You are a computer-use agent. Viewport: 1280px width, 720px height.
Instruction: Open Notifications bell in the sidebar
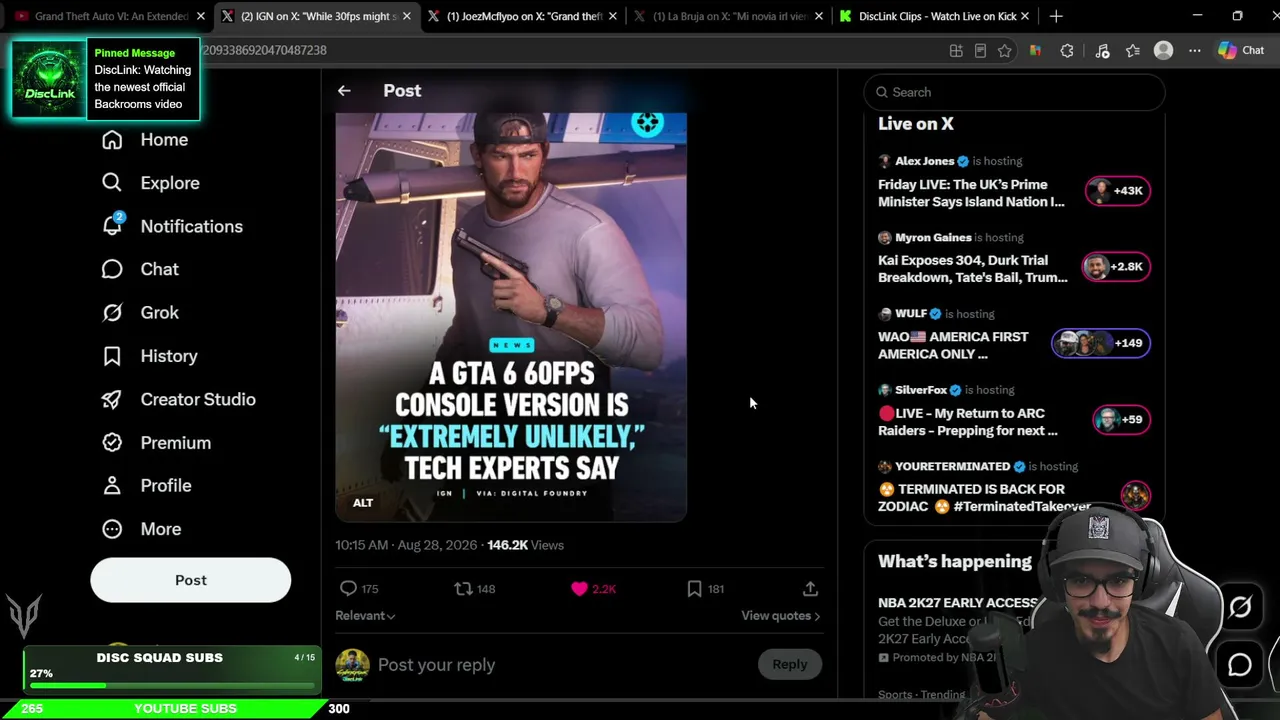[172, 226]
